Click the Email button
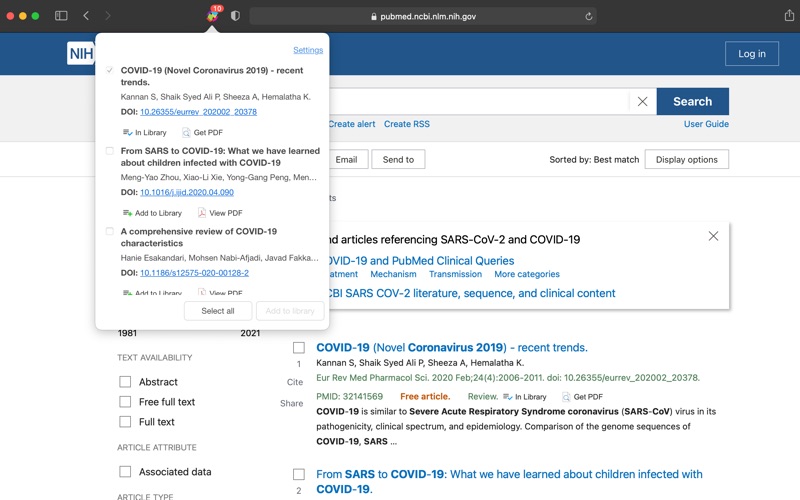The width and height of the screenshot is (800, 500). click(346, 159)
